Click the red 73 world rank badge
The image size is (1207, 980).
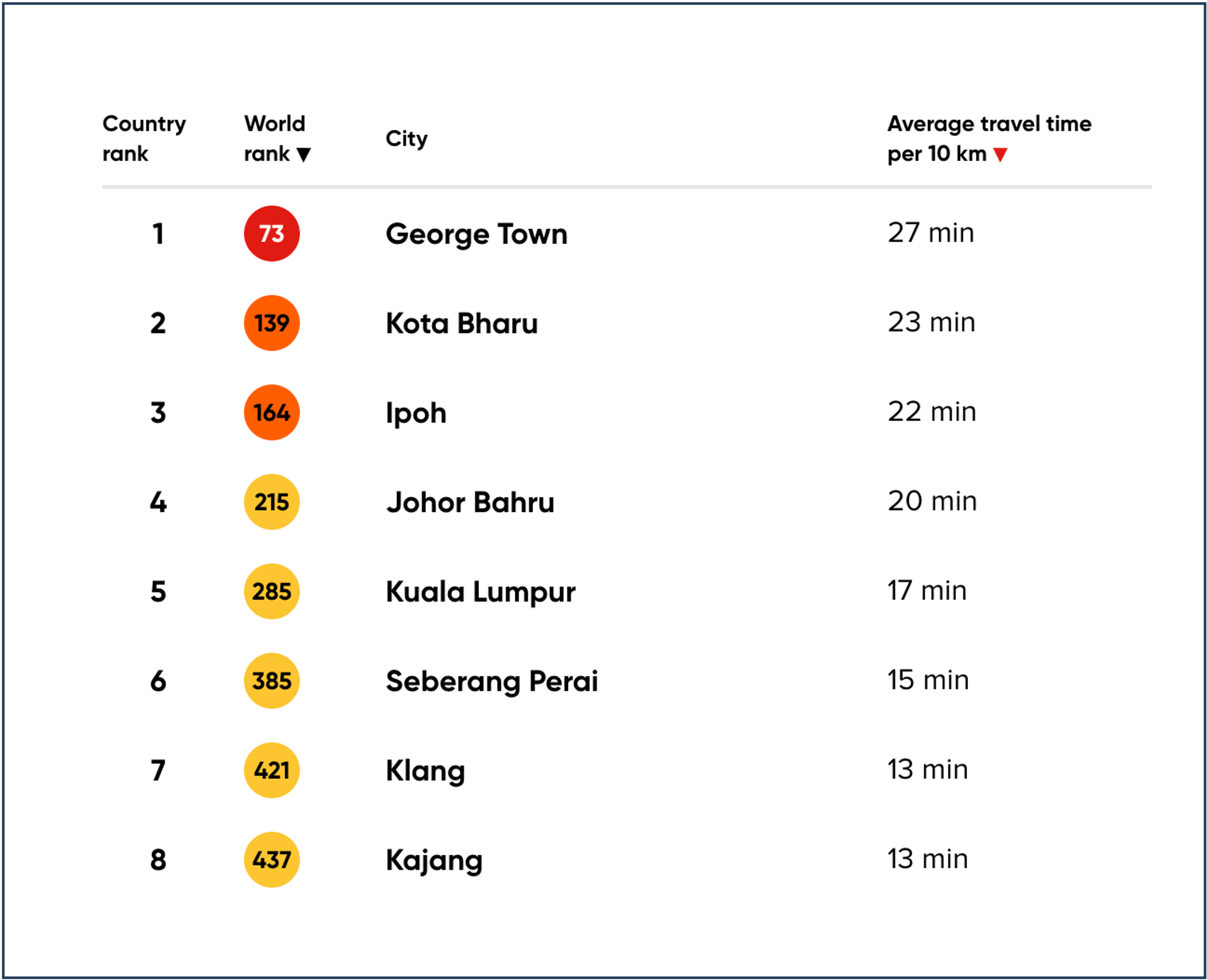pyautogui.click(x=272, y=234)
